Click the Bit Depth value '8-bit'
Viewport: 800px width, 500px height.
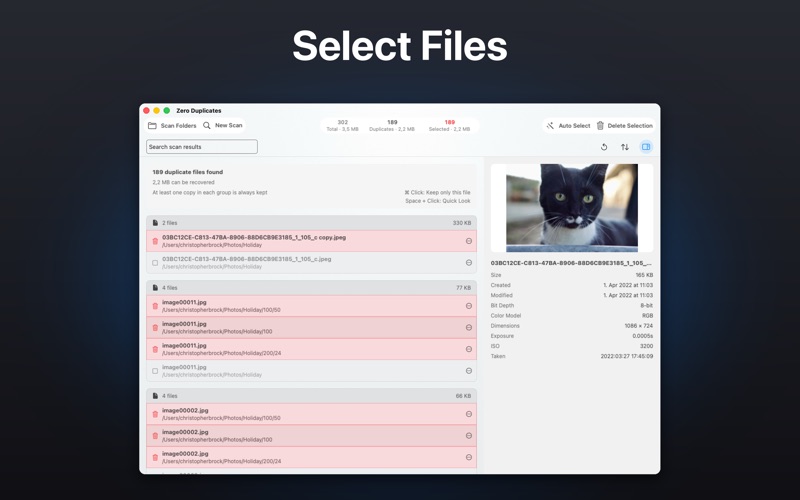[646, 305]
